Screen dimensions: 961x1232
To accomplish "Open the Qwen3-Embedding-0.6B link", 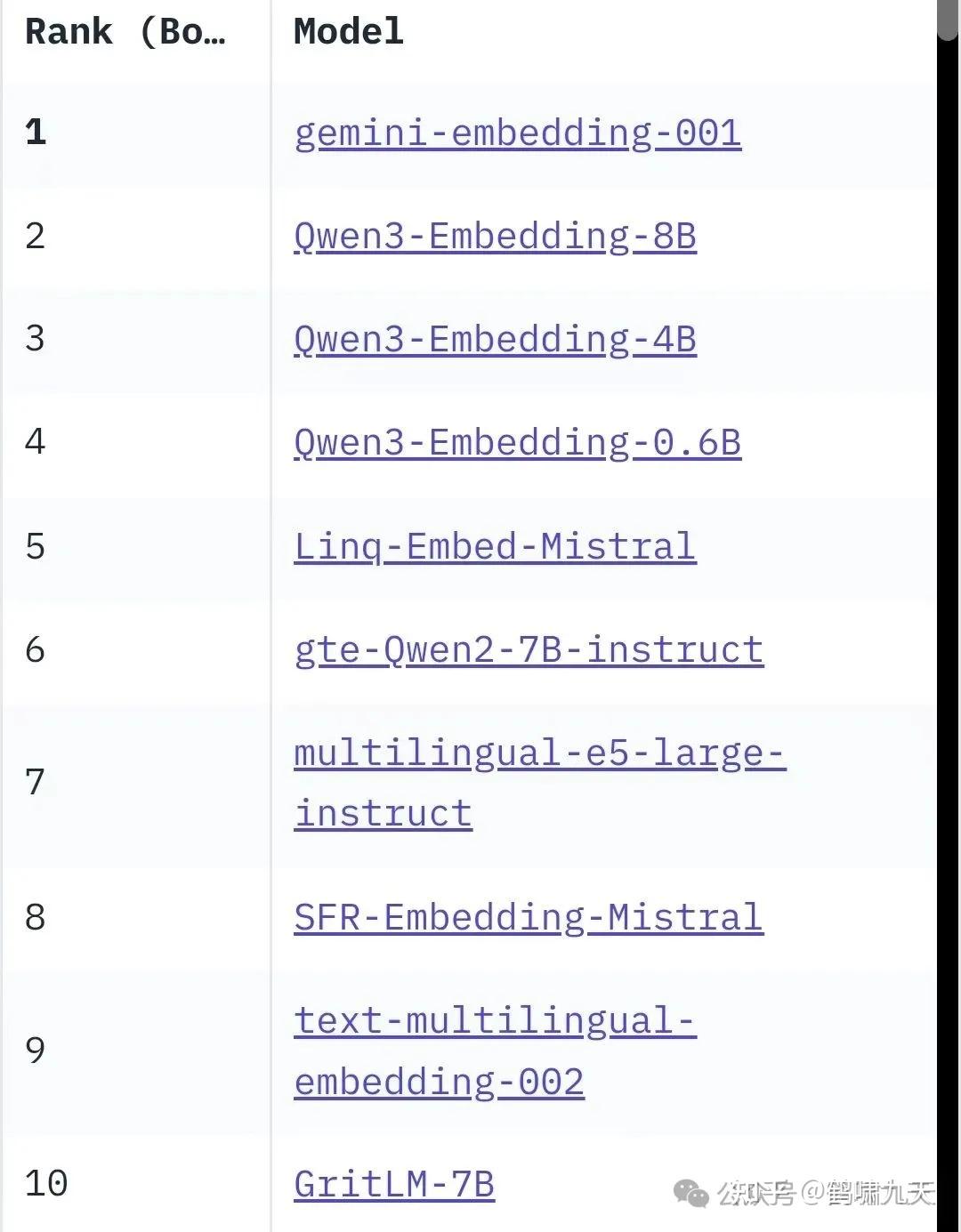I will [517, 443].
